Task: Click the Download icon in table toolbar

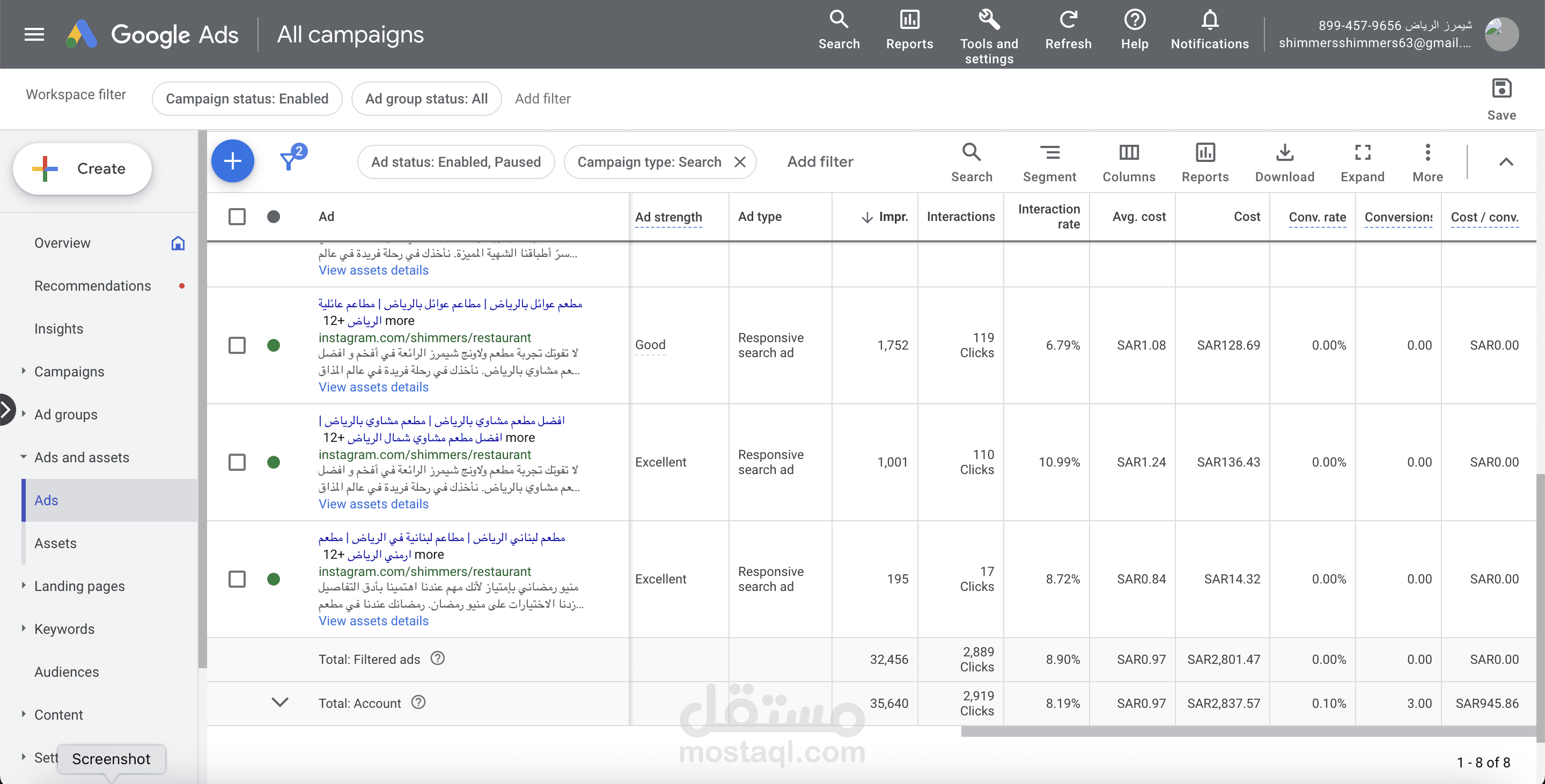Action: (x=1284, y=153)
